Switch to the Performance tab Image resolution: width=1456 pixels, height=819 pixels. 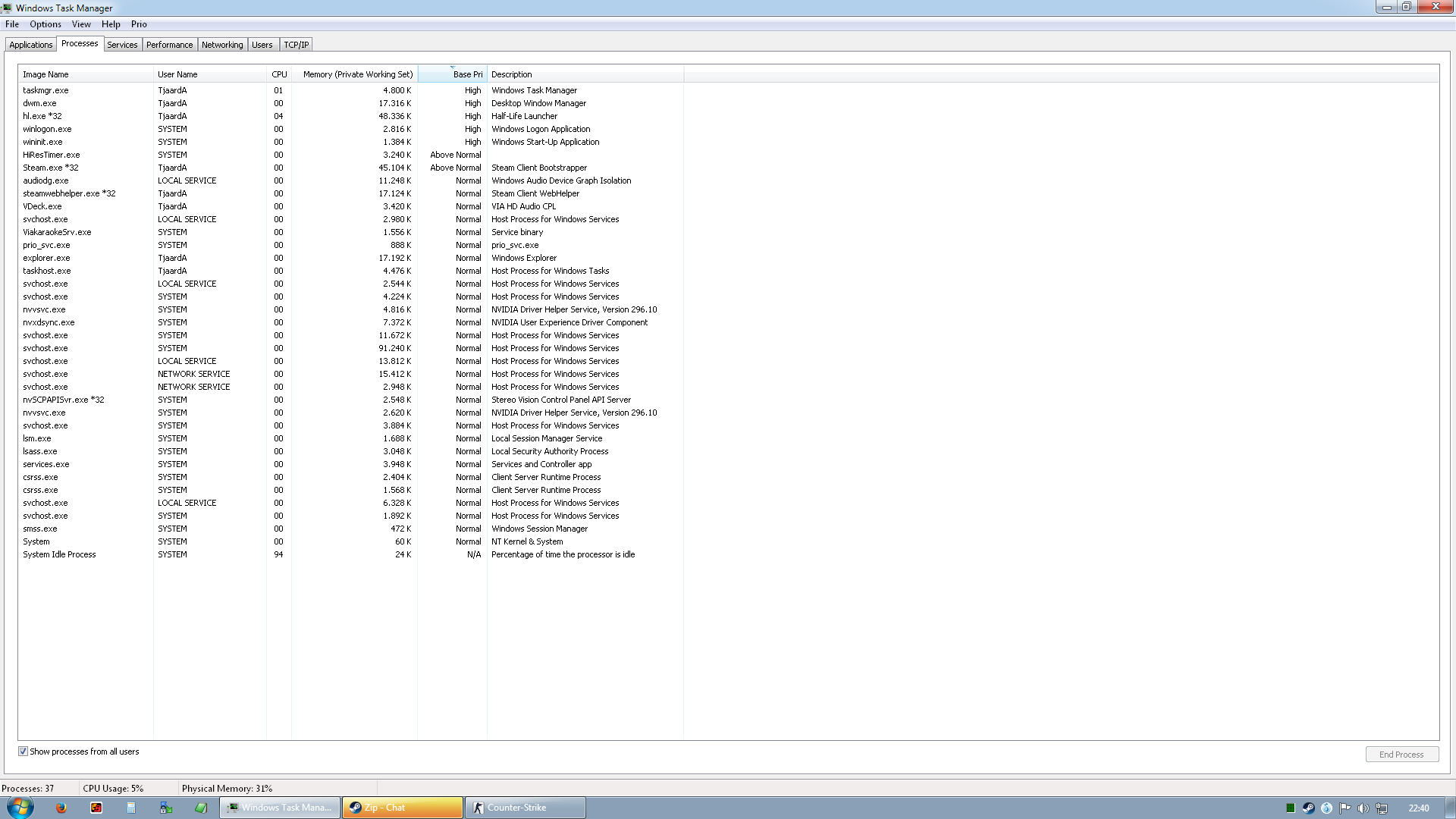(x=170, y=45)
